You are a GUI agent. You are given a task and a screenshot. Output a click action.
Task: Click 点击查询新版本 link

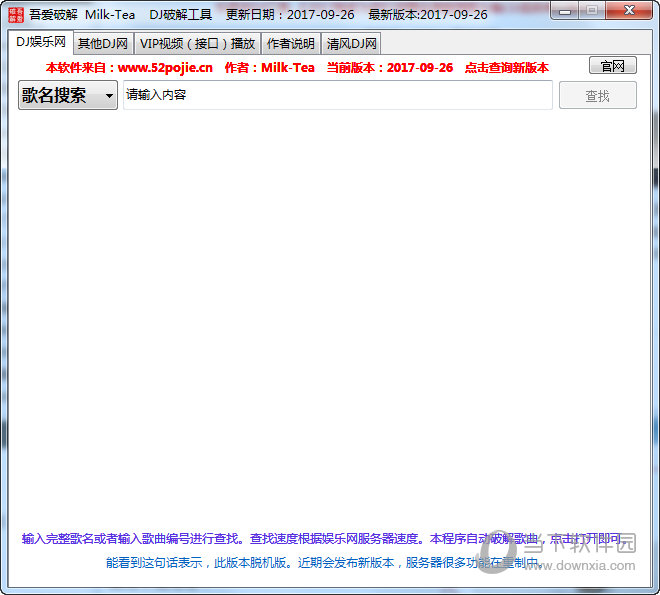coord(506,68)
